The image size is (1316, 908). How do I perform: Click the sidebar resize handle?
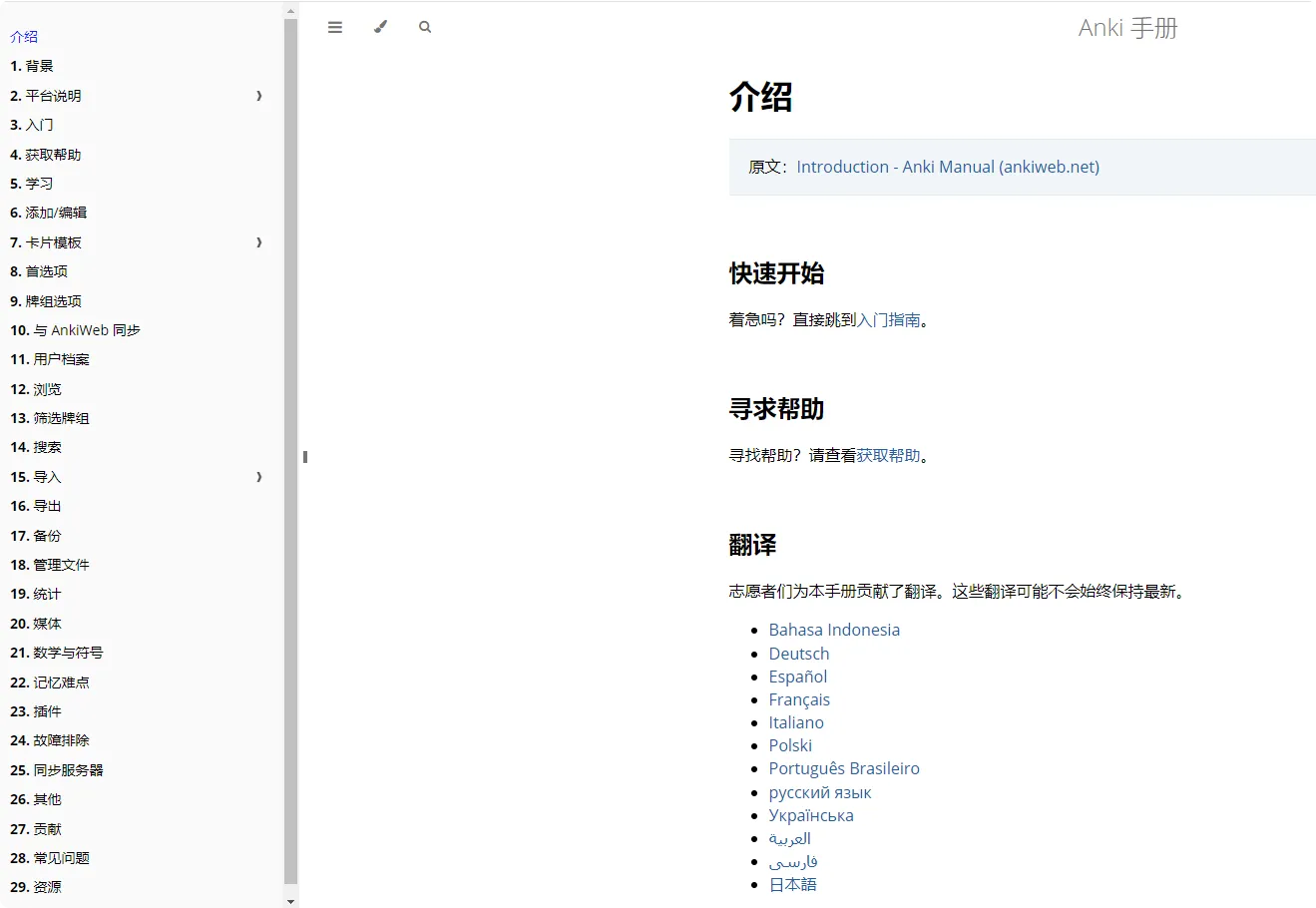pos(304,457)
